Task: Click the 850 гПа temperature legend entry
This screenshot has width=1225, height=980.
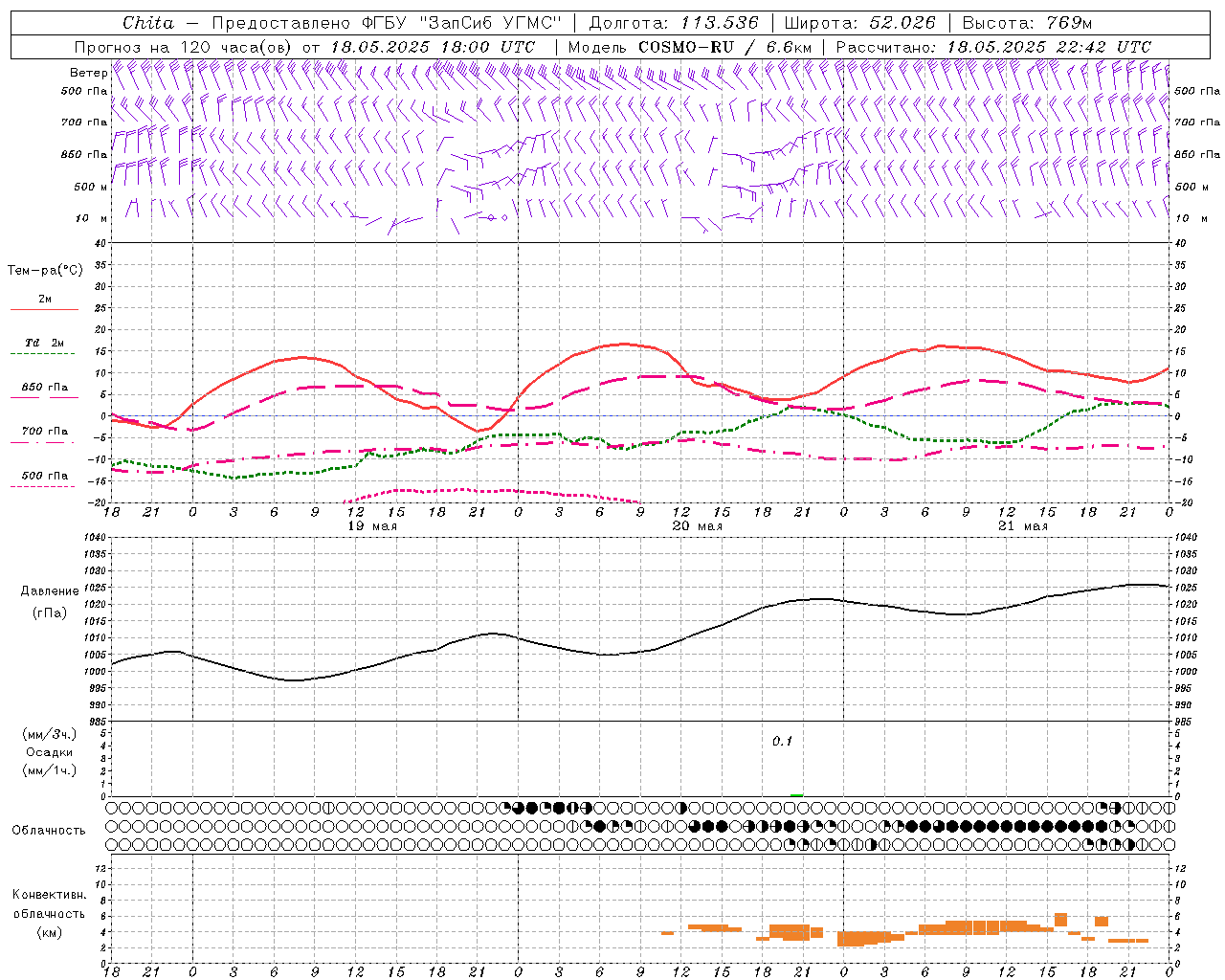Action: coord(44,388)
